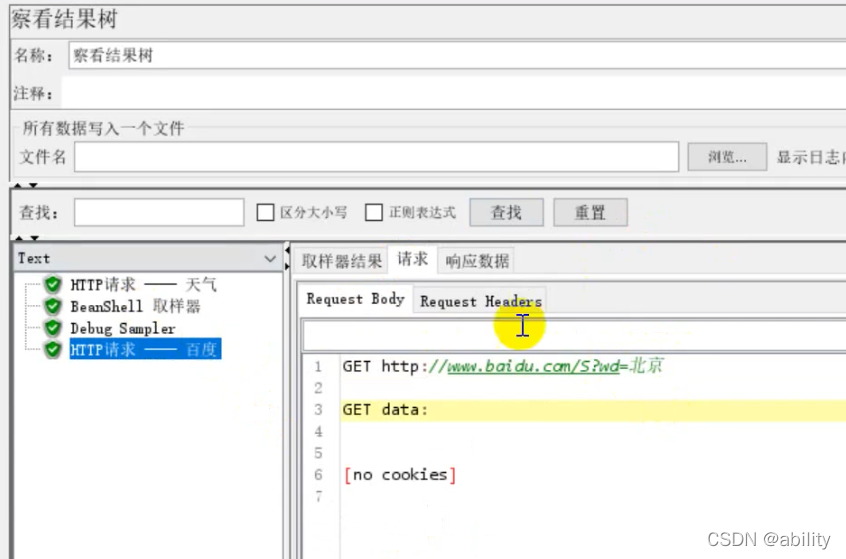
Task: Open the www.baidu.com link in request body
Action: 534,366
